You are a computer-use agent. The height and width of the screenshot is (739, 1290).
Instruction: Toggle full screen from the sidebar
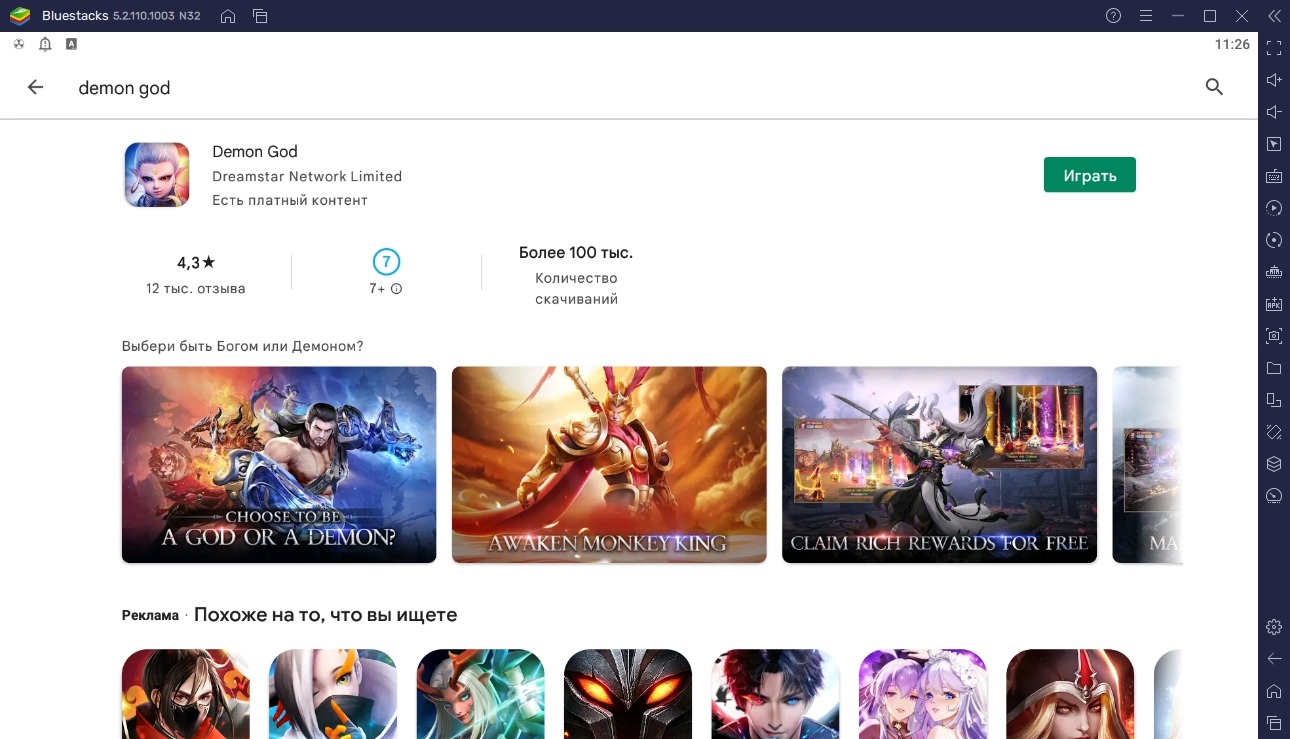click(x=1273, y=48)
